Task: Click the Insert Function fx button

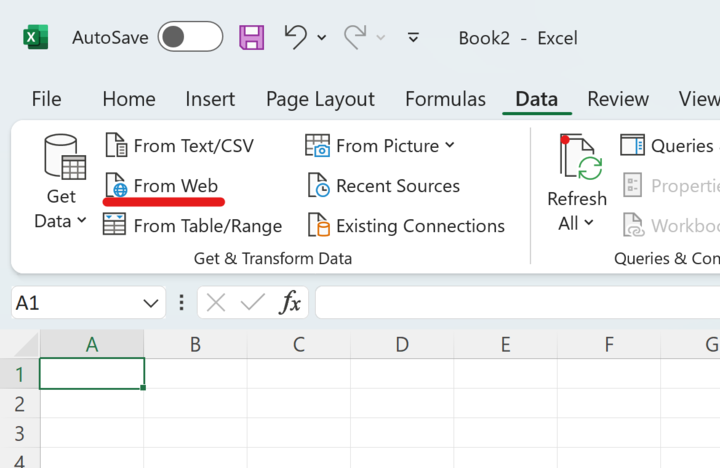Action: [290, 303]
